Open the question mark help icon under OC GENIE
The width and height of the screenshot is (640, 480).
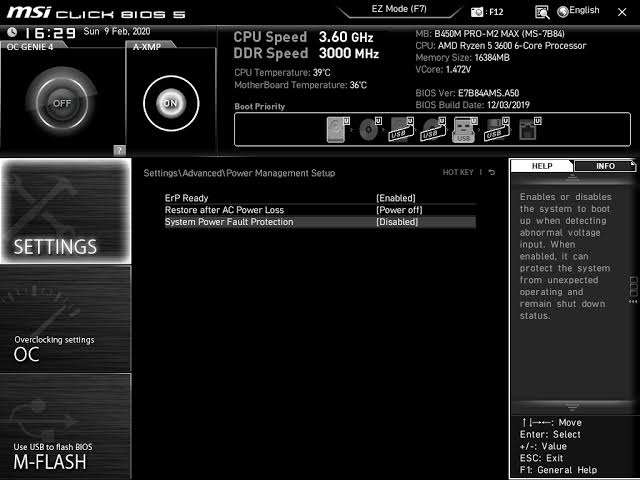(x=119, y=150)
